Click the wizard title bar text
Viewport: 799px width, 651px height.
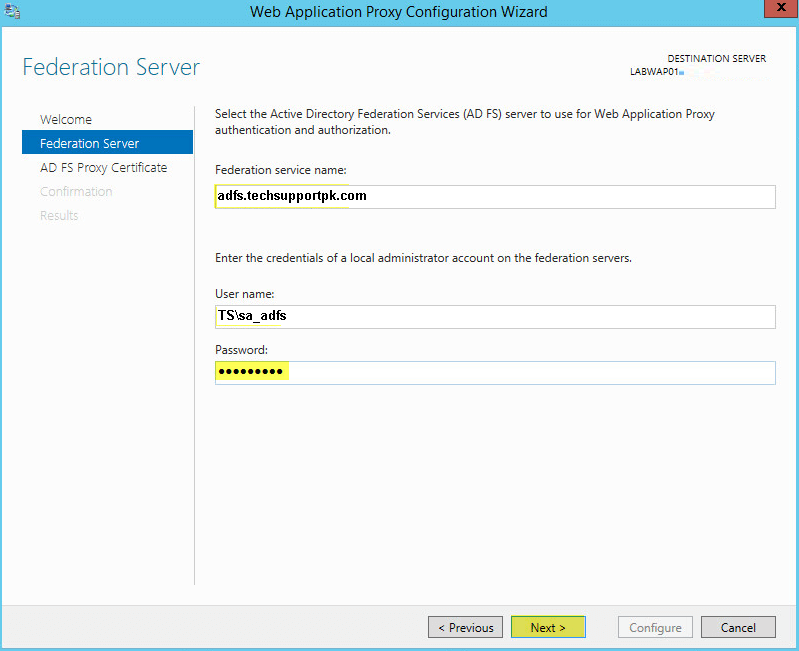pyautogui.click(x=398, y=12)
